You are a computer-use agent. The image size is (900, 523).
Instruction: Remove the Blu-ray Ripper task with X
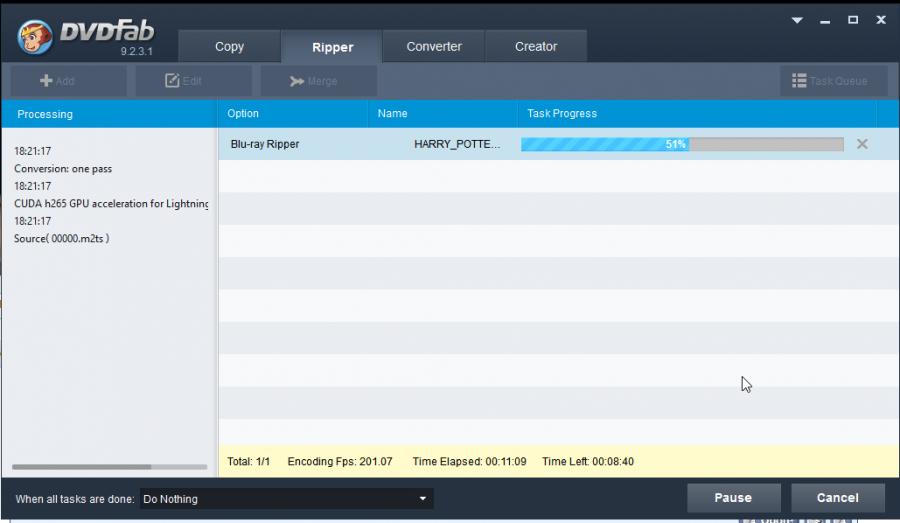point(862,144)
